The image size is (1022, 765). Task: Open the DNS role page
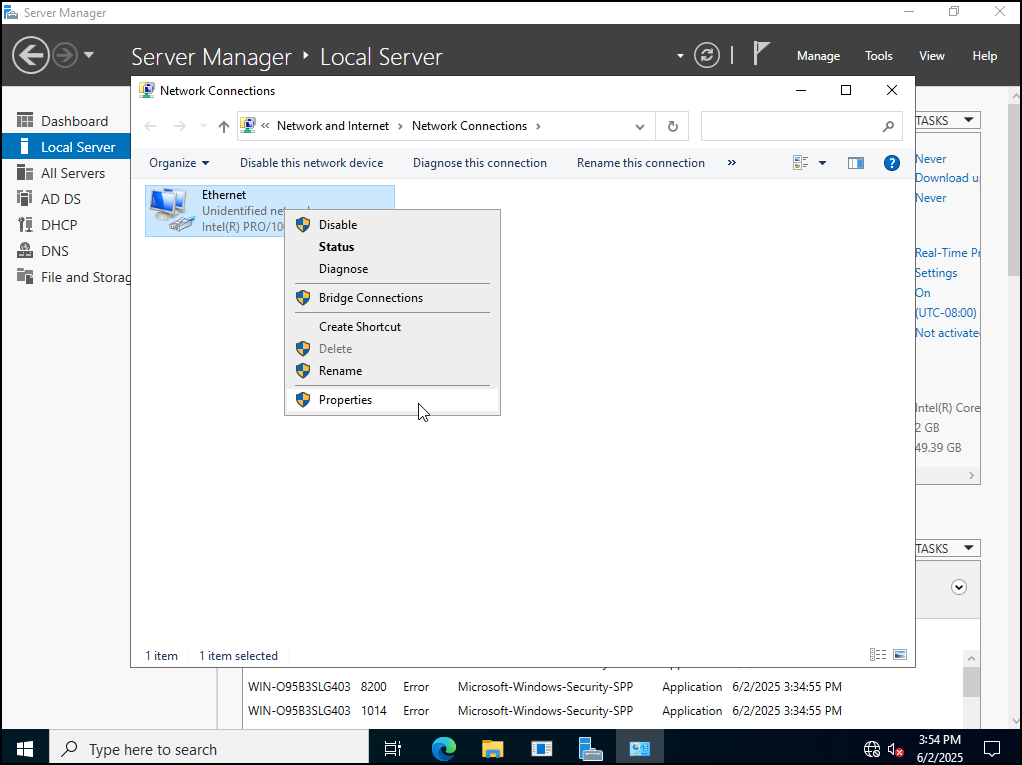click(66, 251)
